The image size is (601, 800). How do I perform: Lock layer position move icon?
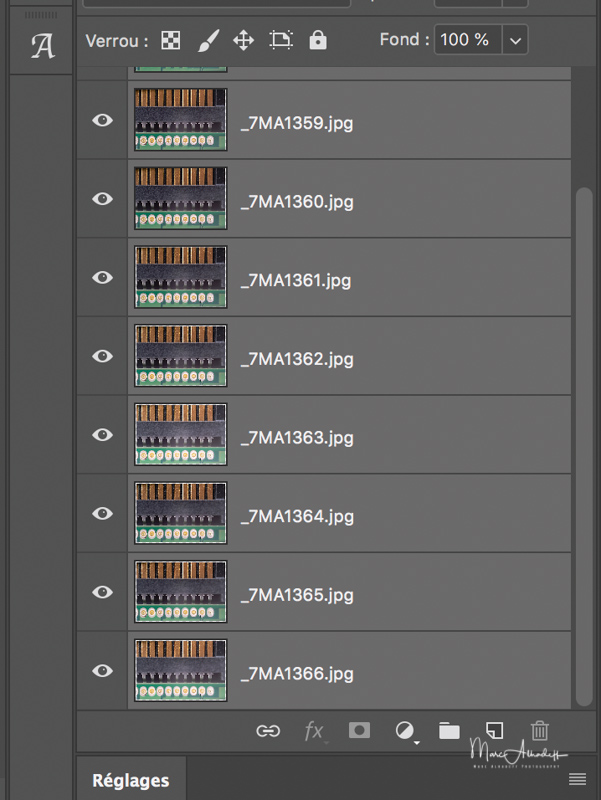click(x=243, y=41)
